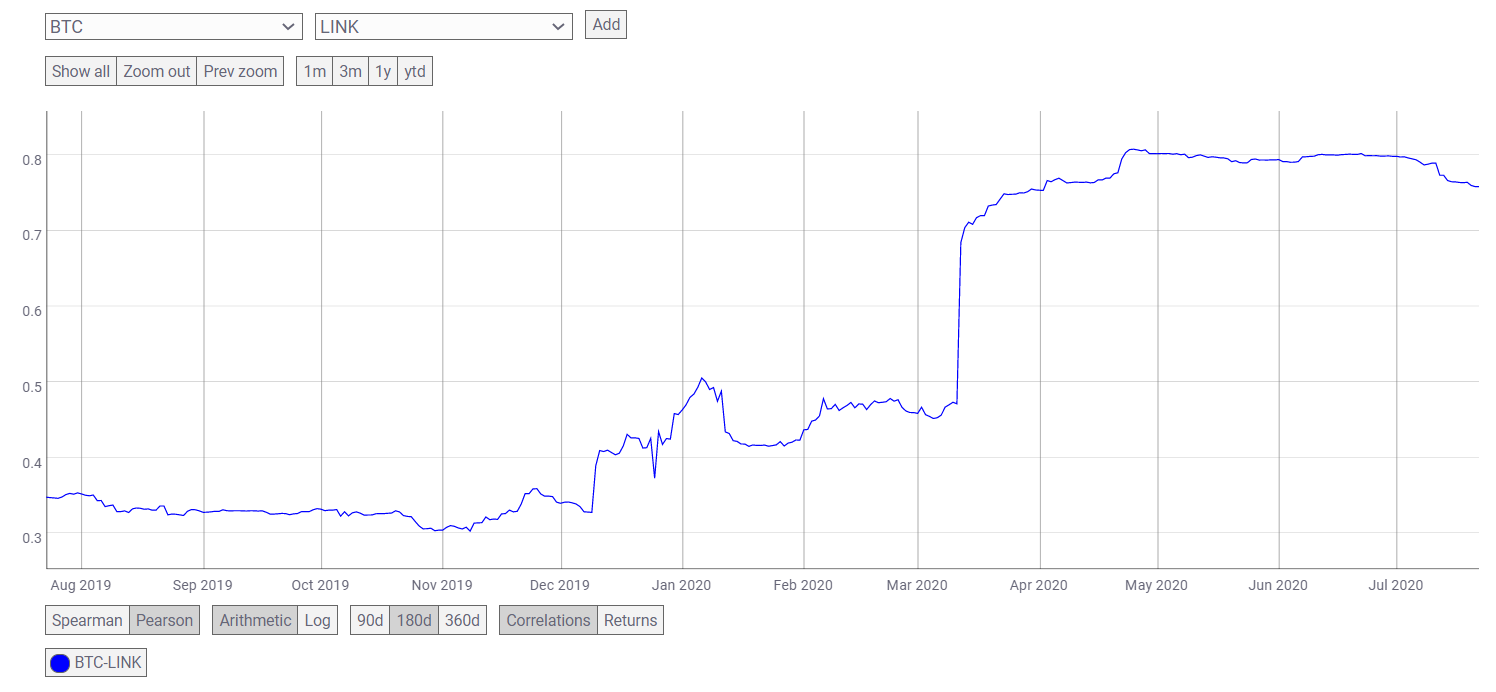Select the ytd time range

(x=415, y=71)
